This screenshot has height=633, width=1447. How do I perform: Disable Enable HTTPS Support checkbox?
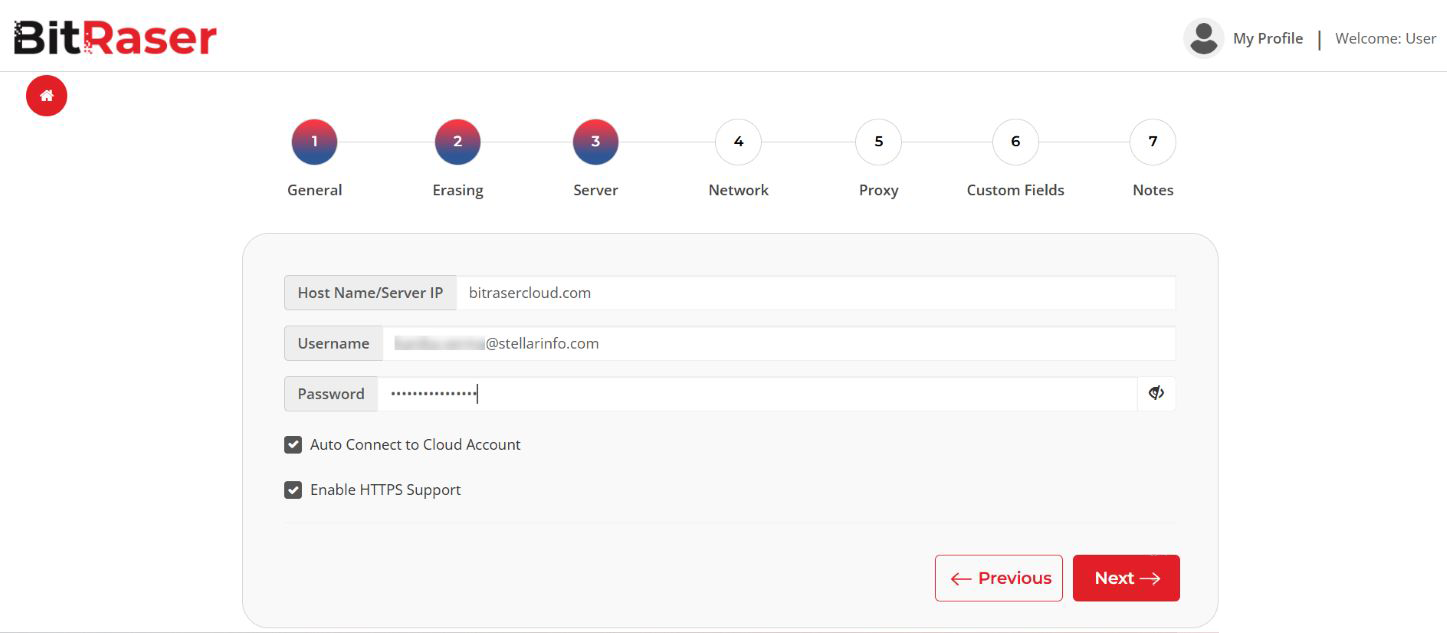[293, 490]
